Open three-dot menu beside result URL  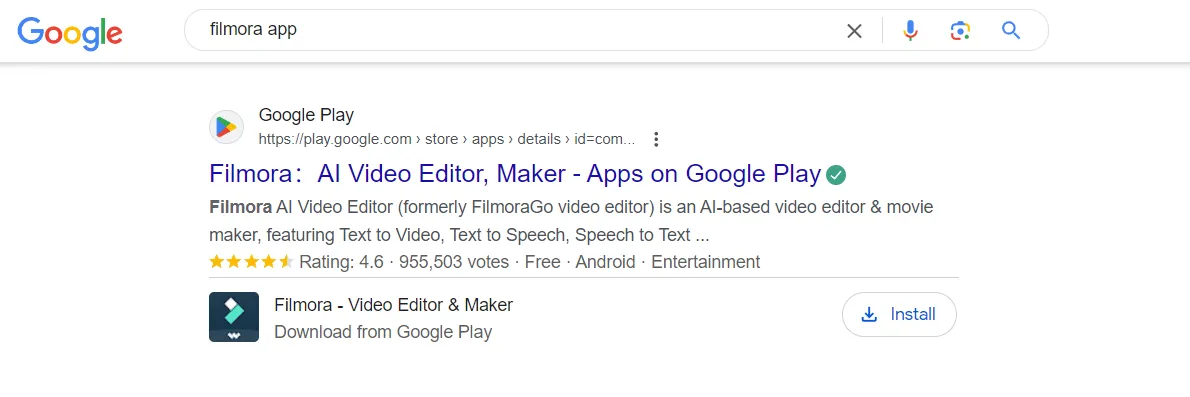pyautogui.click(x=656, y=140)
